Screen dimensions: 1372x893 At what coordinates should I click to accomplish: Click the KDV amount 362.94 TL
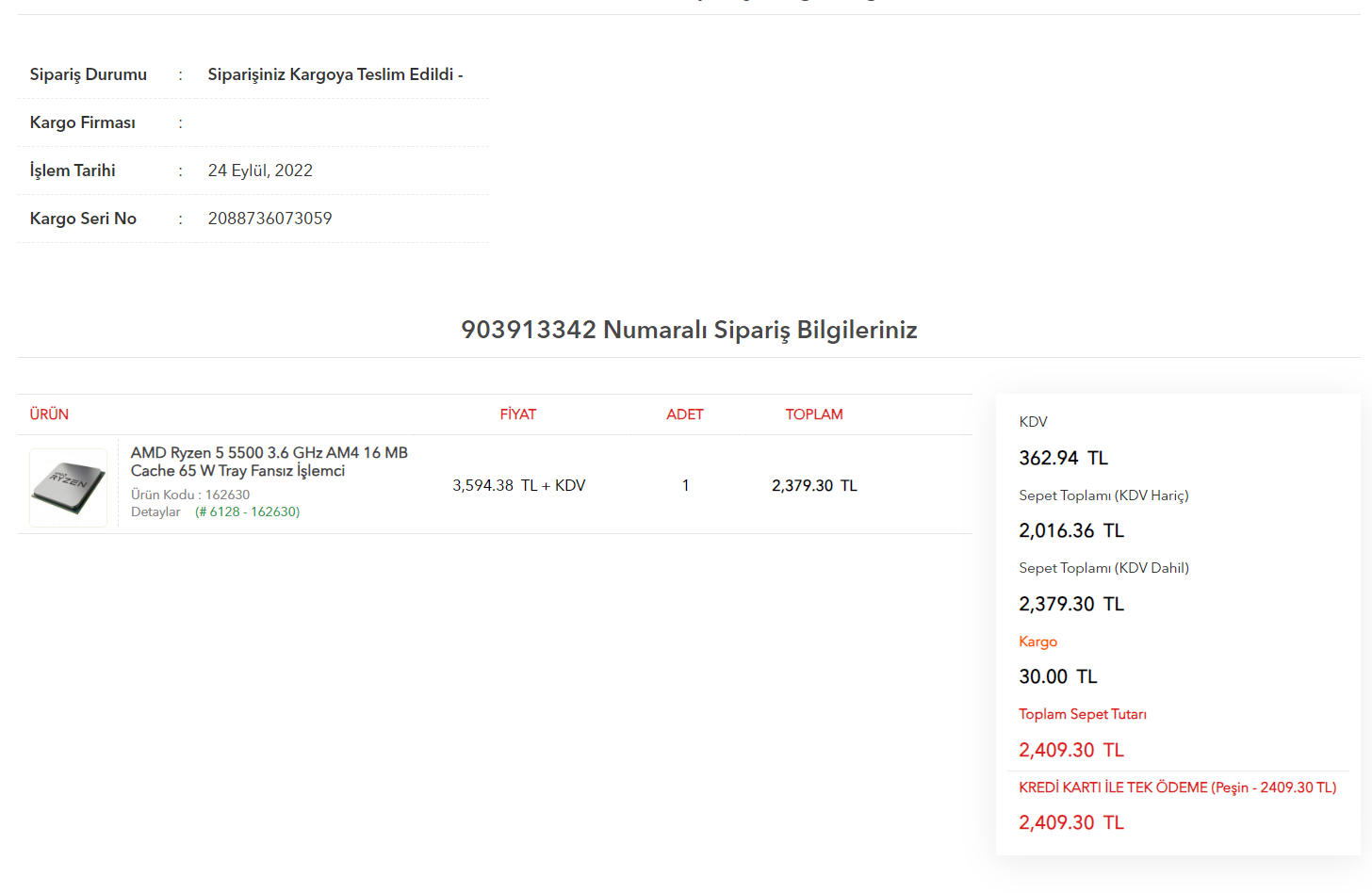(1063, 458)
